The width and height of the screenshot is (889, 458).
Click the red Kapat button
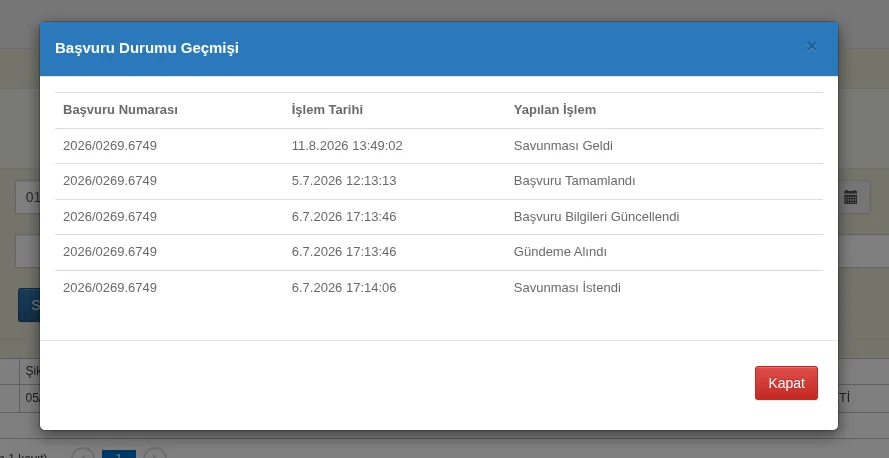pos(786,383)
